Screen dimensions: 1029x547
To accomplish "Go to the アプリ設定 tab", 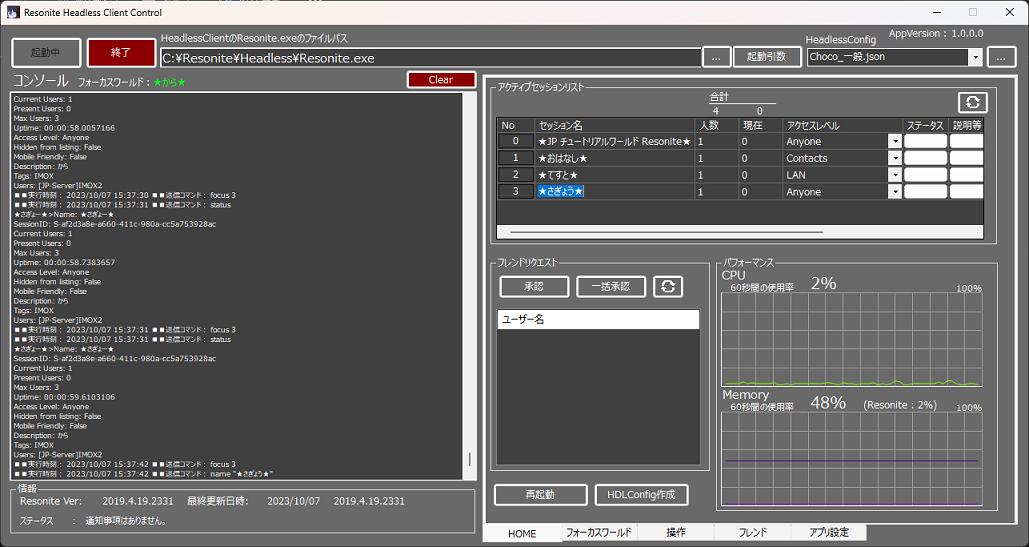I will [829, 533].
